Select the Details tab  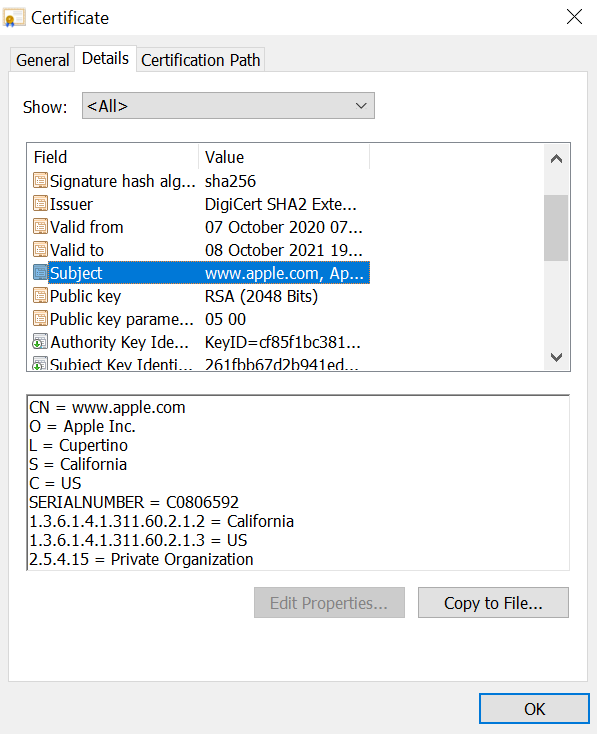(105, 59)
